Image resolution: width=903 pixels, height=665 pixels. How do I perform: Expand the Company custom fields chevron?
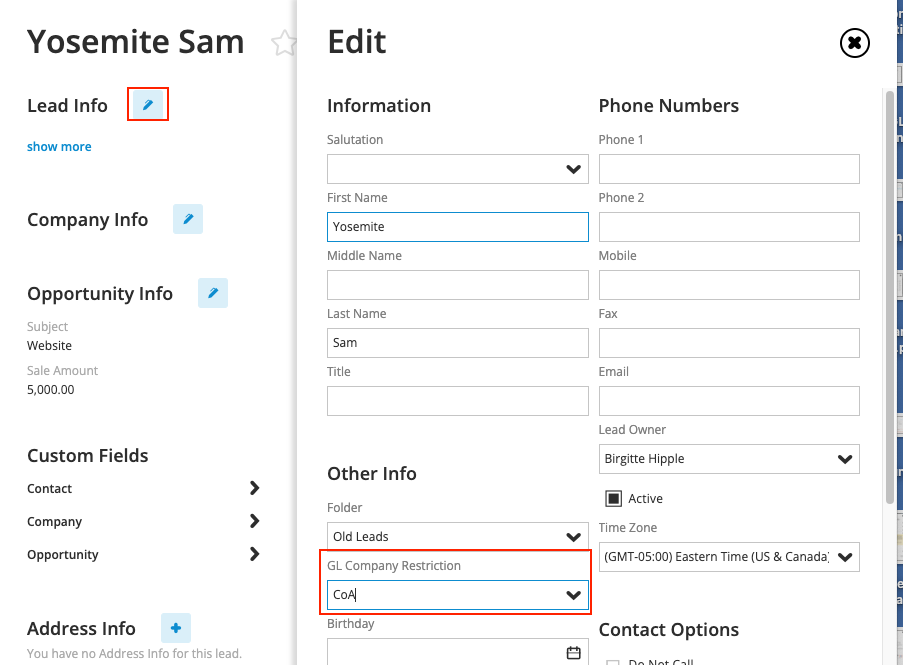point(254,520)
